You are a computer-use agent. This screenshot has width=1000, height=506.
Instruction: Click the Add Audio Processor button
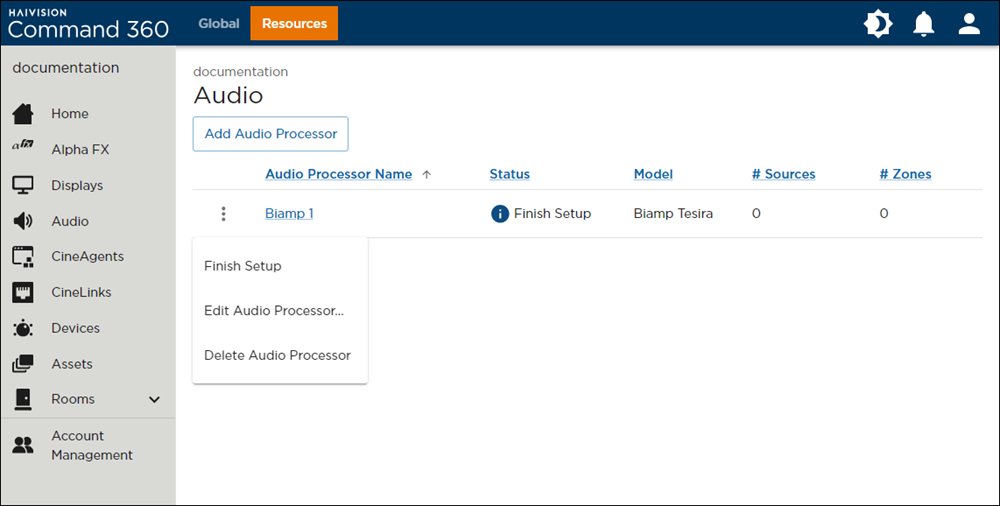point(270,134)
